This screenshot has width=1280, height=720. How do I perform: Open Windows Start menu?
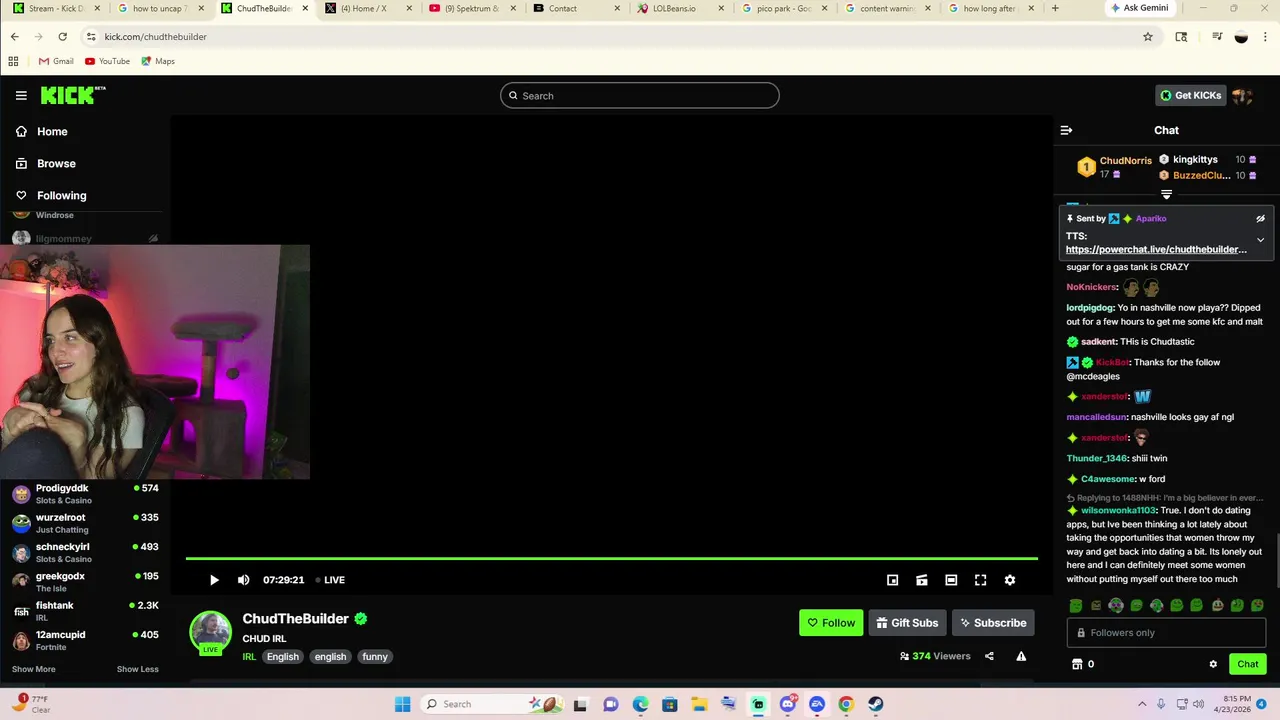[402, 704]
